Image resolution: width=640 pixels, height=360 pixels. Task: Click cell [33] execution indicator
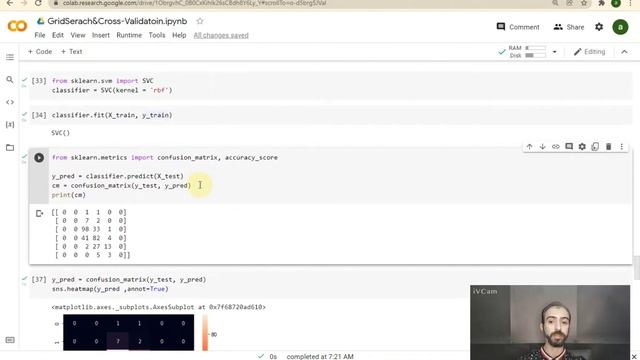[39, 81]
